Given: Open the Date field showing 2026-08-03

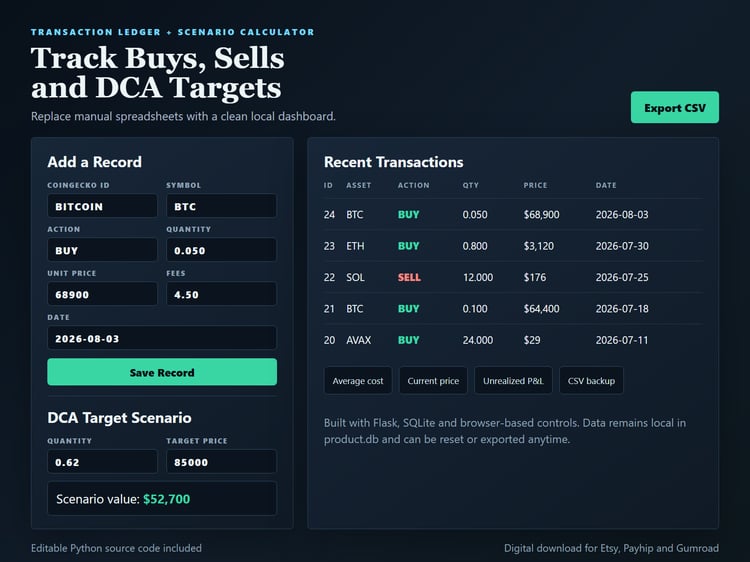Looking at the screenshot, I should point(162,338).
